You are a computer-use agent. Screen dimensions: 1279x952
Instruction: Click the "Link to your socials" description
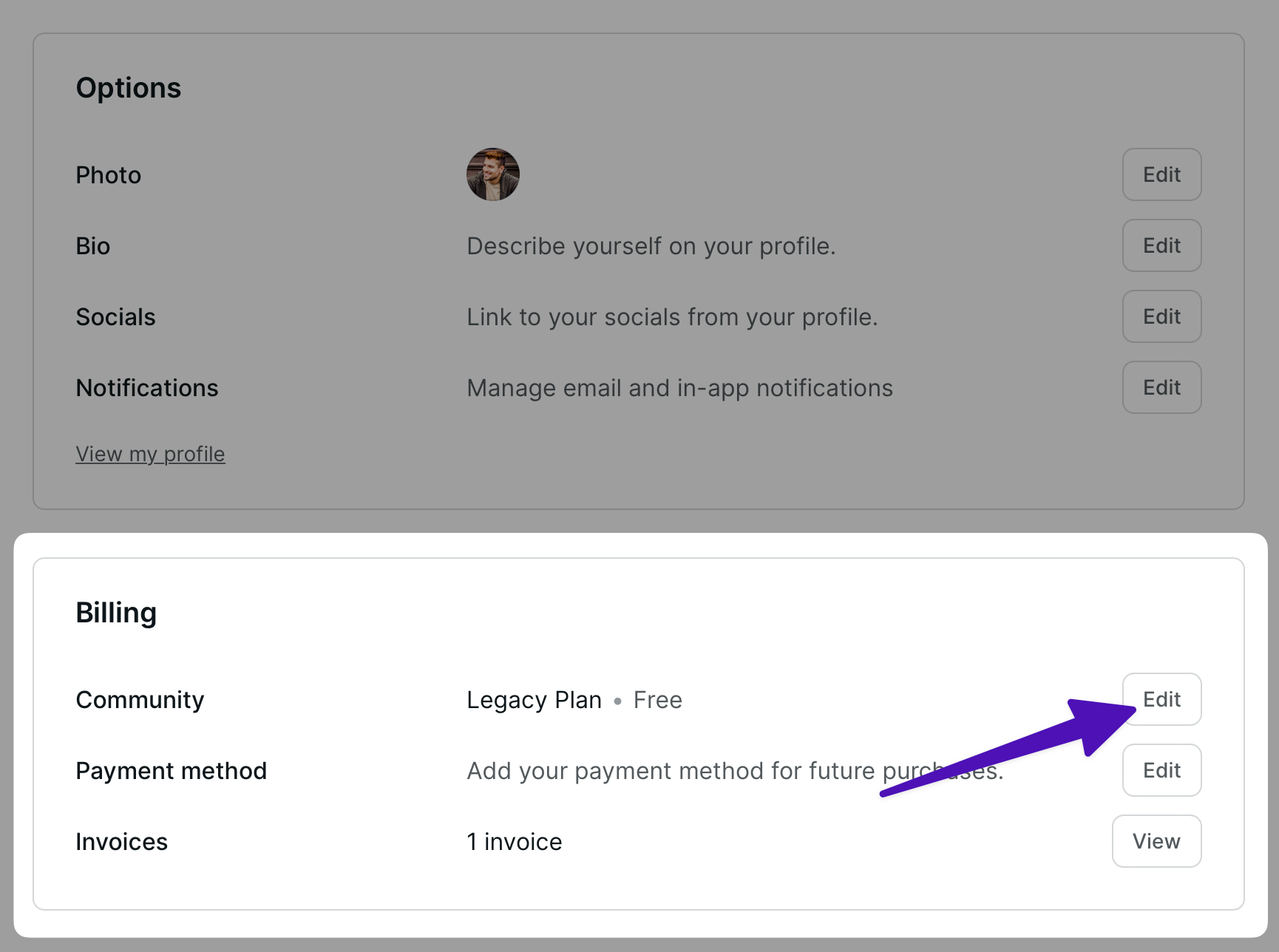point(672,317)
